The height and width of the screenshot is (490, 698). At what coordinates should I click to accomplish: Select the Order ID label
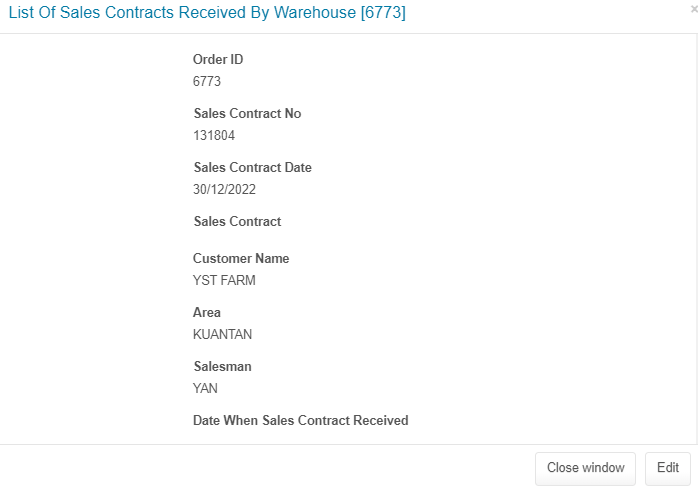pyautogui.click(x=218, y=59)
